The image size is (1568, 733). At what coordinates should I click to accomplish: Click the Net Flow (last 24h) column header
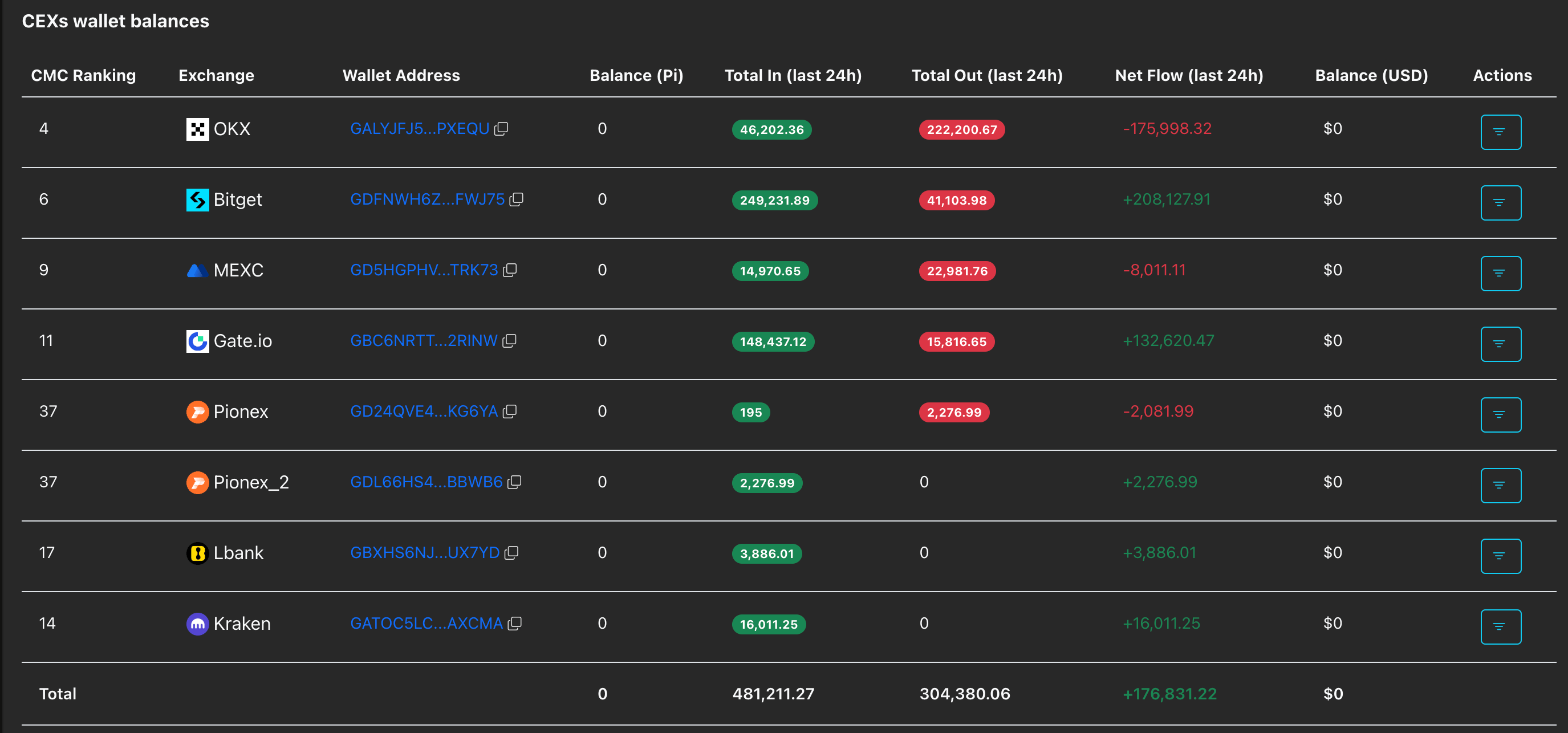pyautogui.click(x=1189, y=75)
